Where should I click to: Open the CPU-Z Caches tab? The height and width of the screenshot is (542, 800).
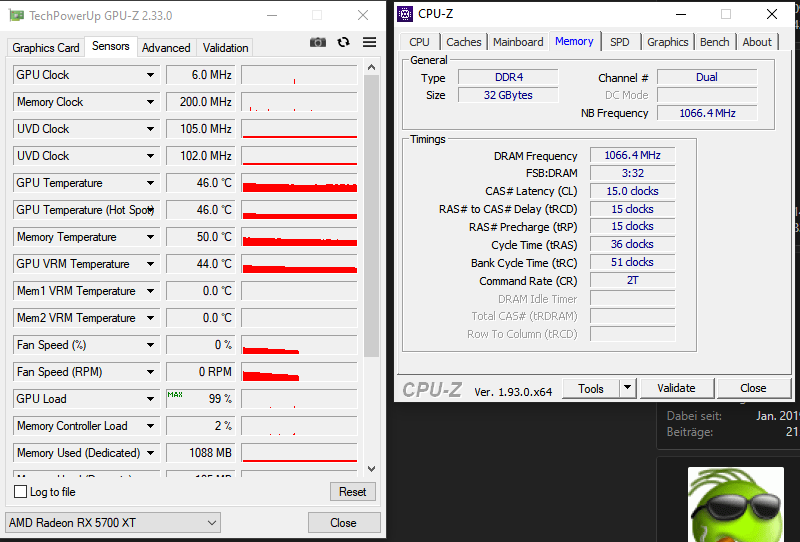463,42
